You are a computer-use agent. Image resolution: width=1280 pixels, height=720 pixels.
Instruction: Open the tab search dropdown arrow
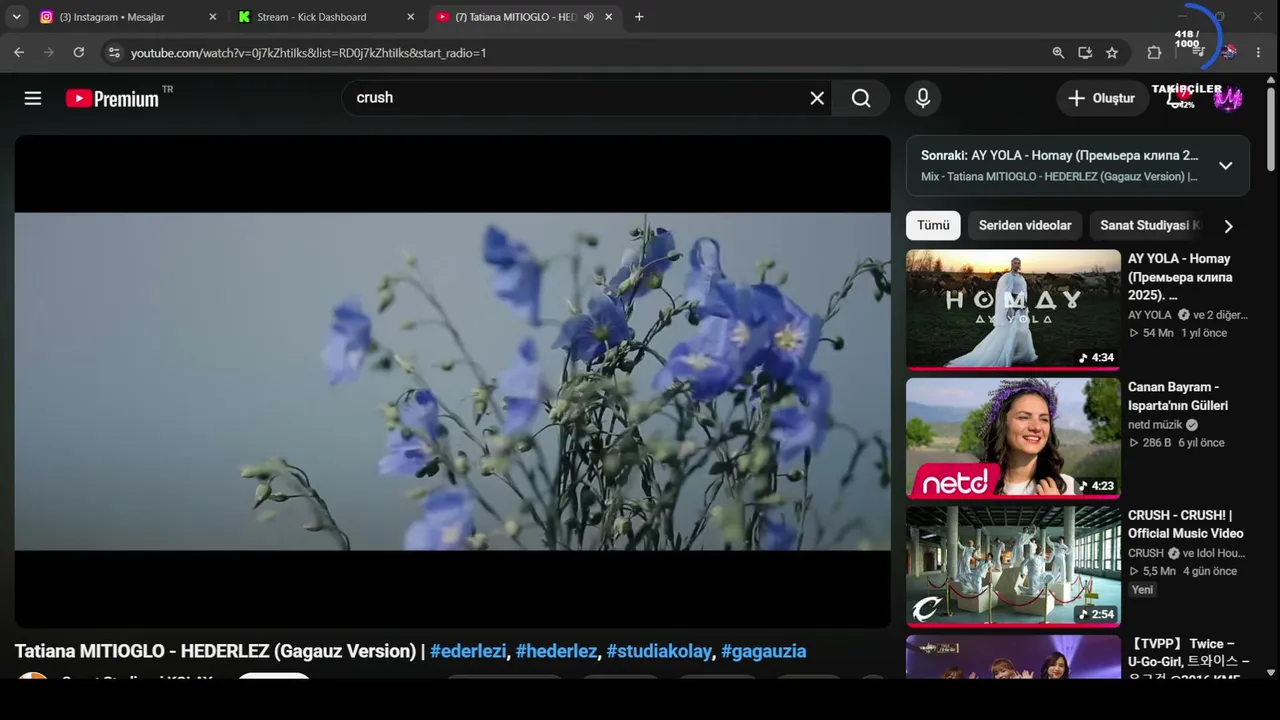(16, 17)
